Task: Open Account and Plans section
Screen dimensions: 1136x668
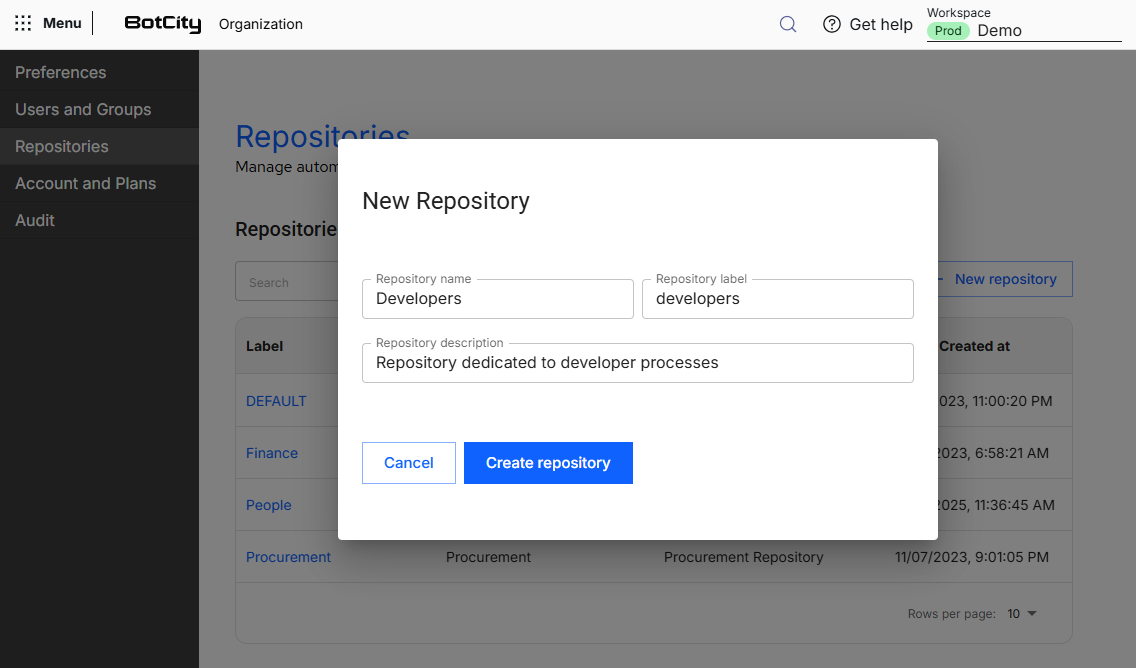Action: 99,183
